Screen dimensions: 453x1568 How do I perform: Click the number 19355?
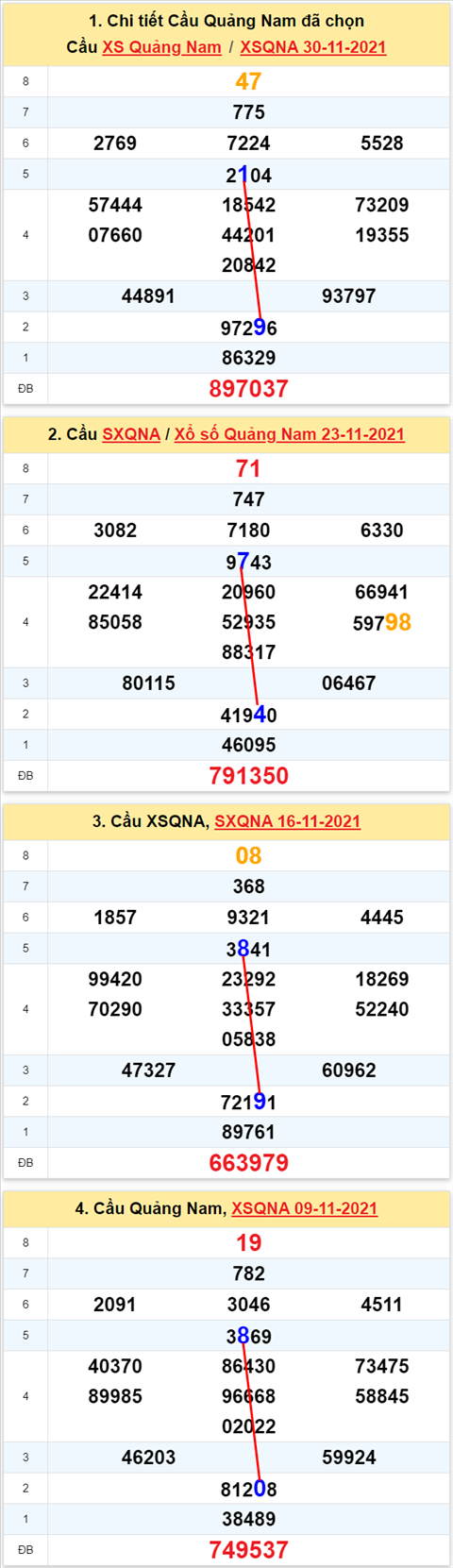[x=382, y=235]
